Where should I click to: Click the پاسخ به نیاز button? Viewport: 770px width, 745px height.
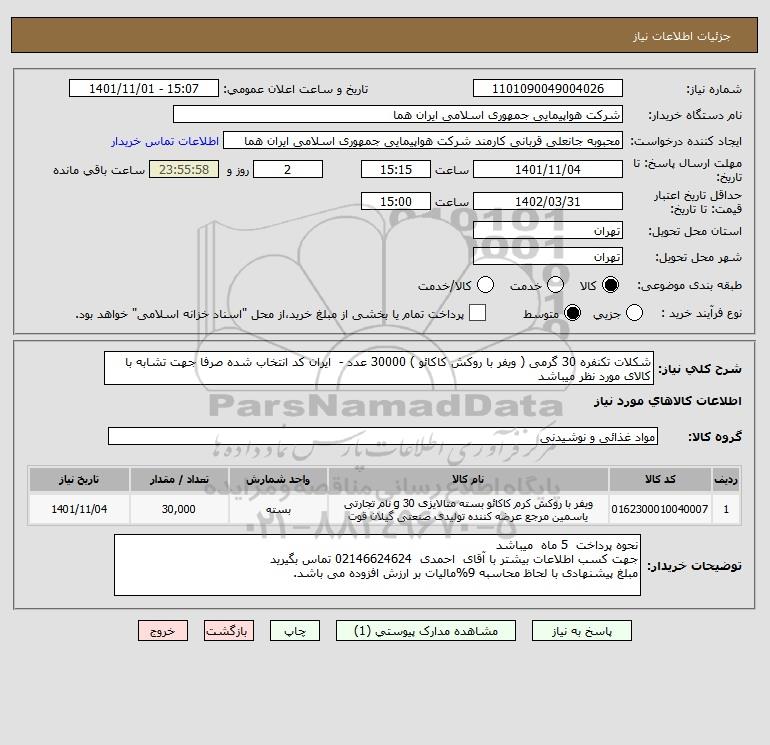point(582,631)
